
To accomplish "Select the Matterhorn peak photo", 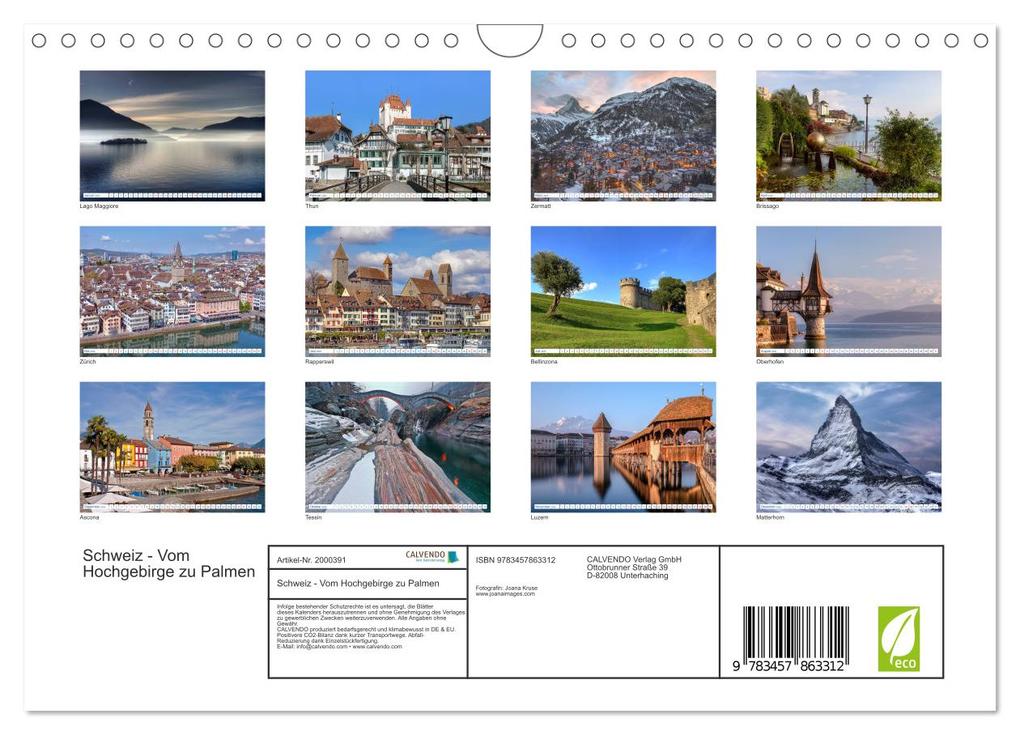I will click(848, 447).
